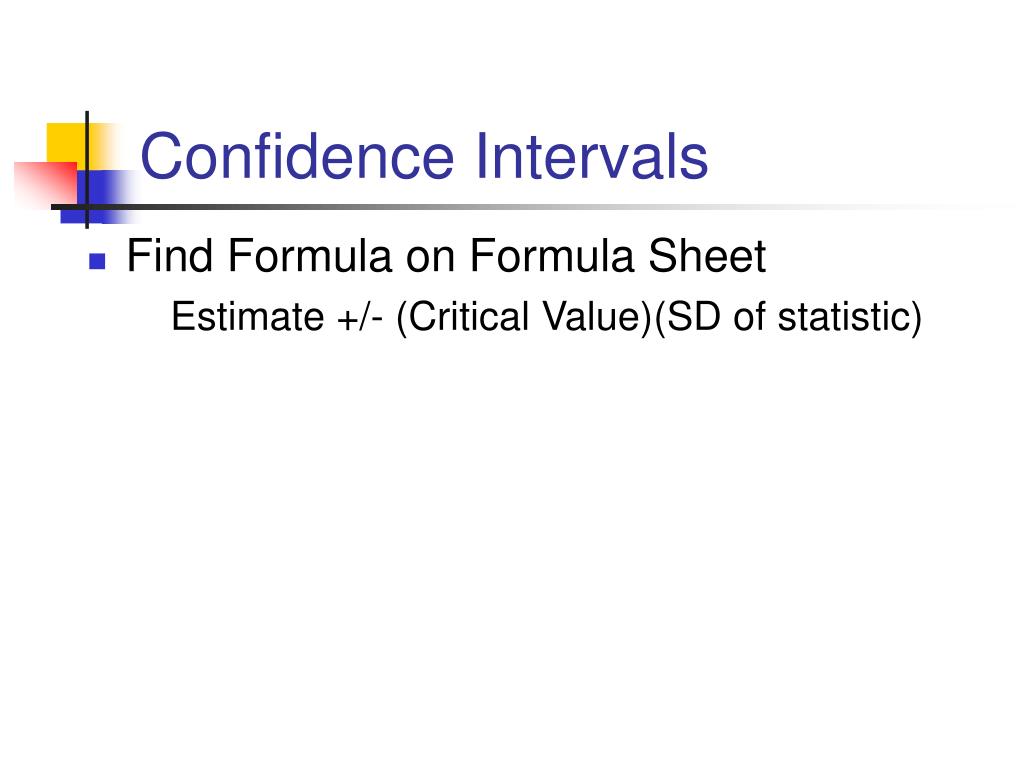Click the word Estimate
Image resolution: width=1024 pixels, height=768 pixels.
click(248, 317)
